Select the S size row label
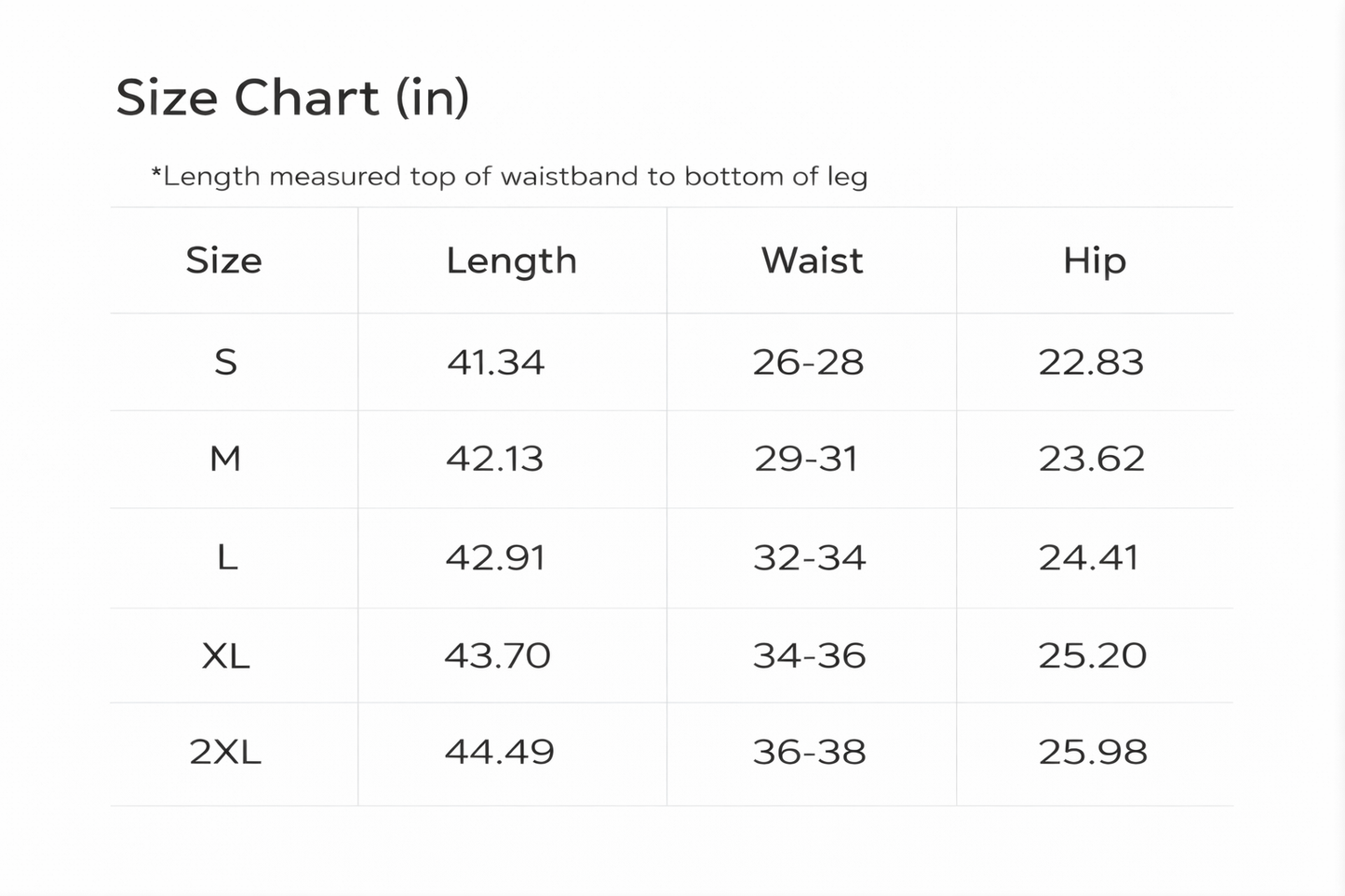The height and width of the screenshot is (896, 1345). (226, 362)
